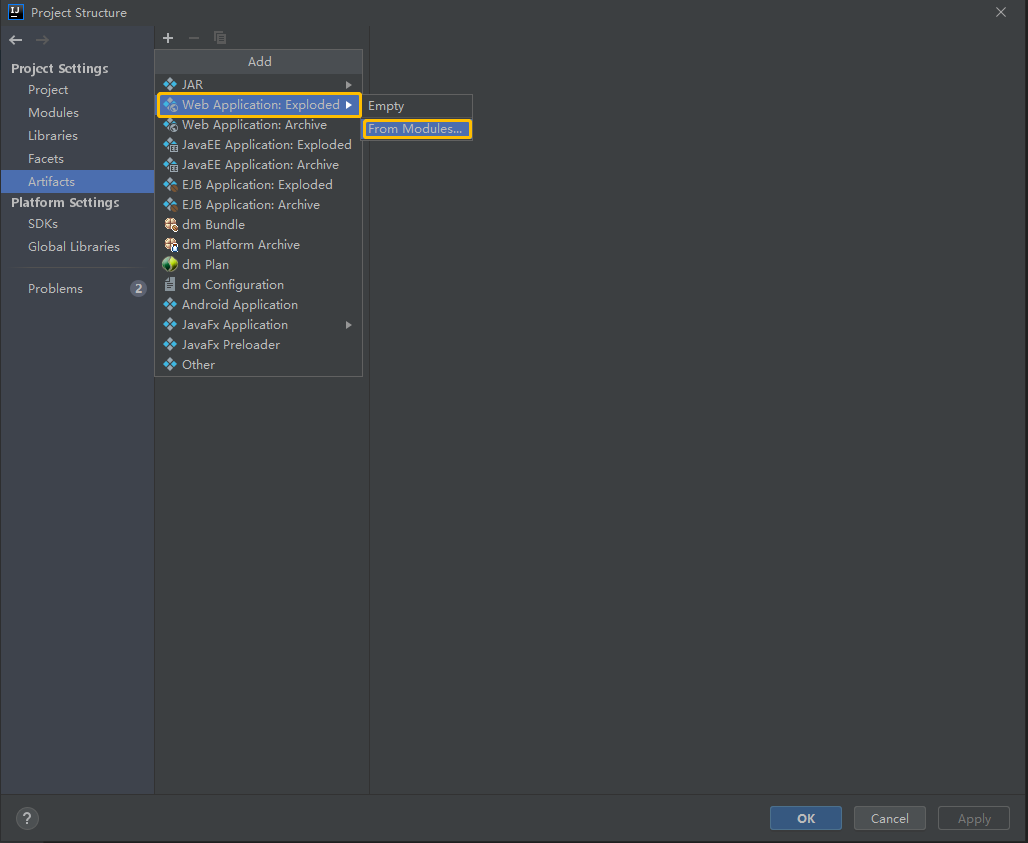Viewport: 1028px width, 843px height.
Task: Select dm Bundle menu entry
Action: point(259,224)
